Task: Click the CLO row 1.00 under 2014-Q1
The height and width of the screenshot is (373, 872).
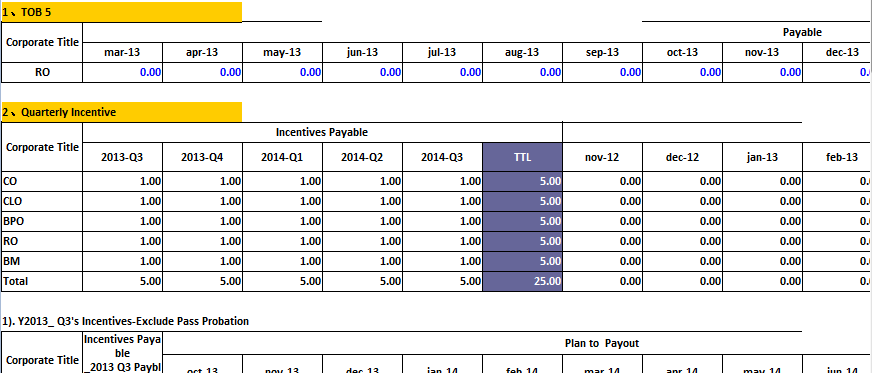Action: point(283,201)
